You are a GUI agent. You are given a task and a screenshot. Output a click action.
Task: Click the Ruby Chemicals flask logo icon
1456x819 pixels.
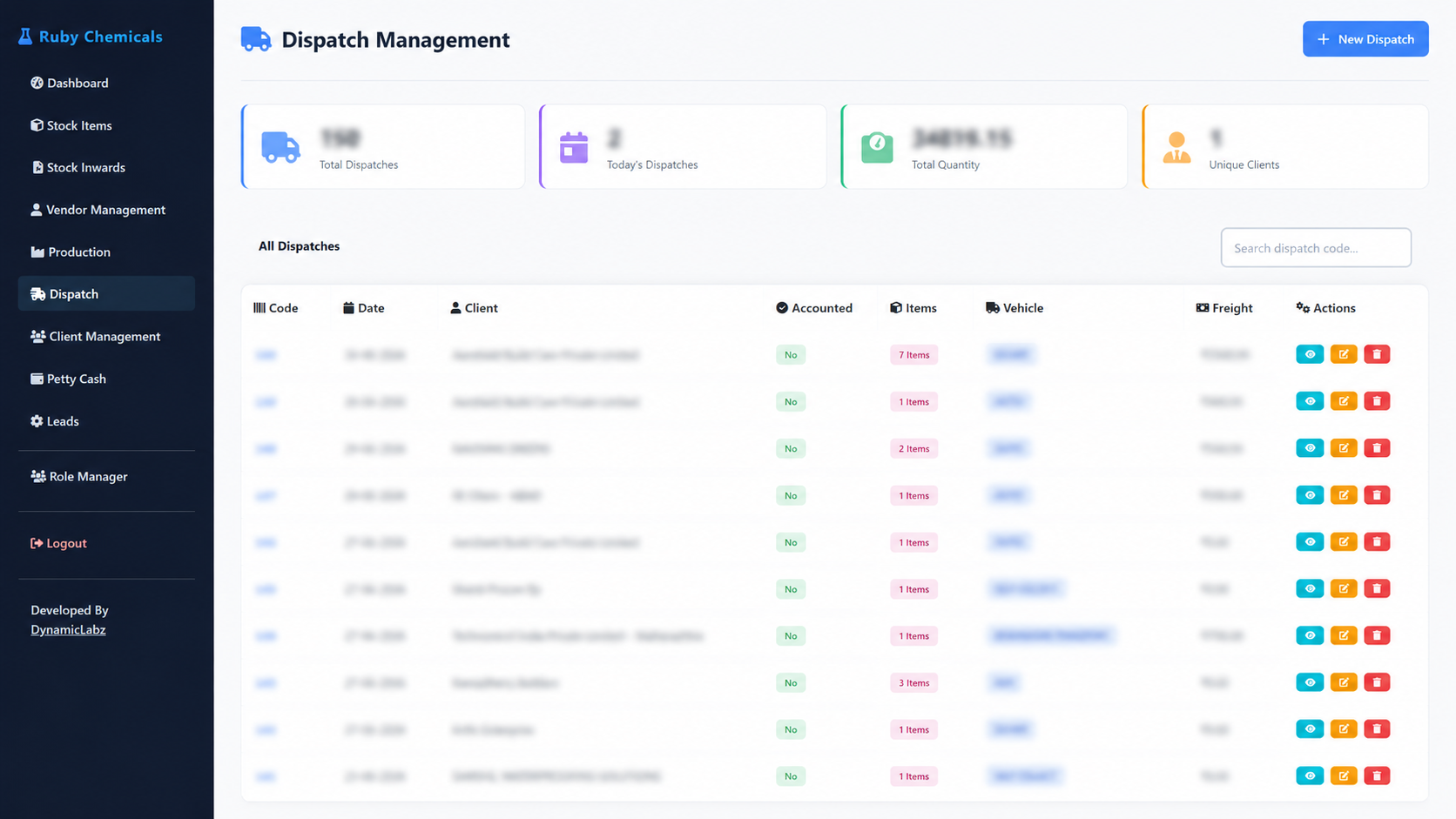point(25,37)
